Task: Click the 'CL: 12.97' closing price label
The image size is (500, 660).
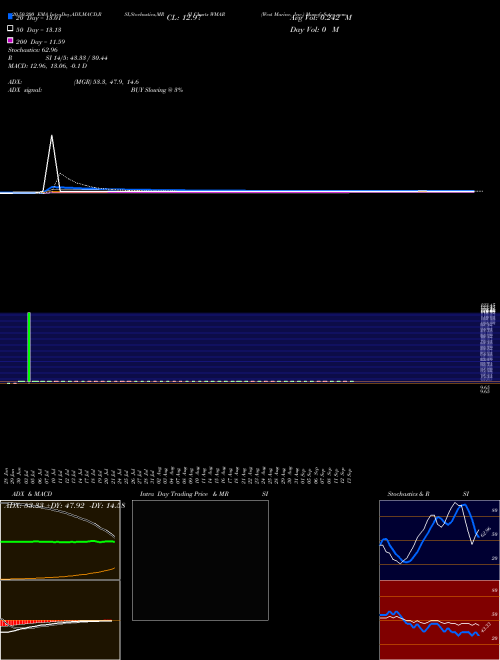Action: tap(184, 18)
